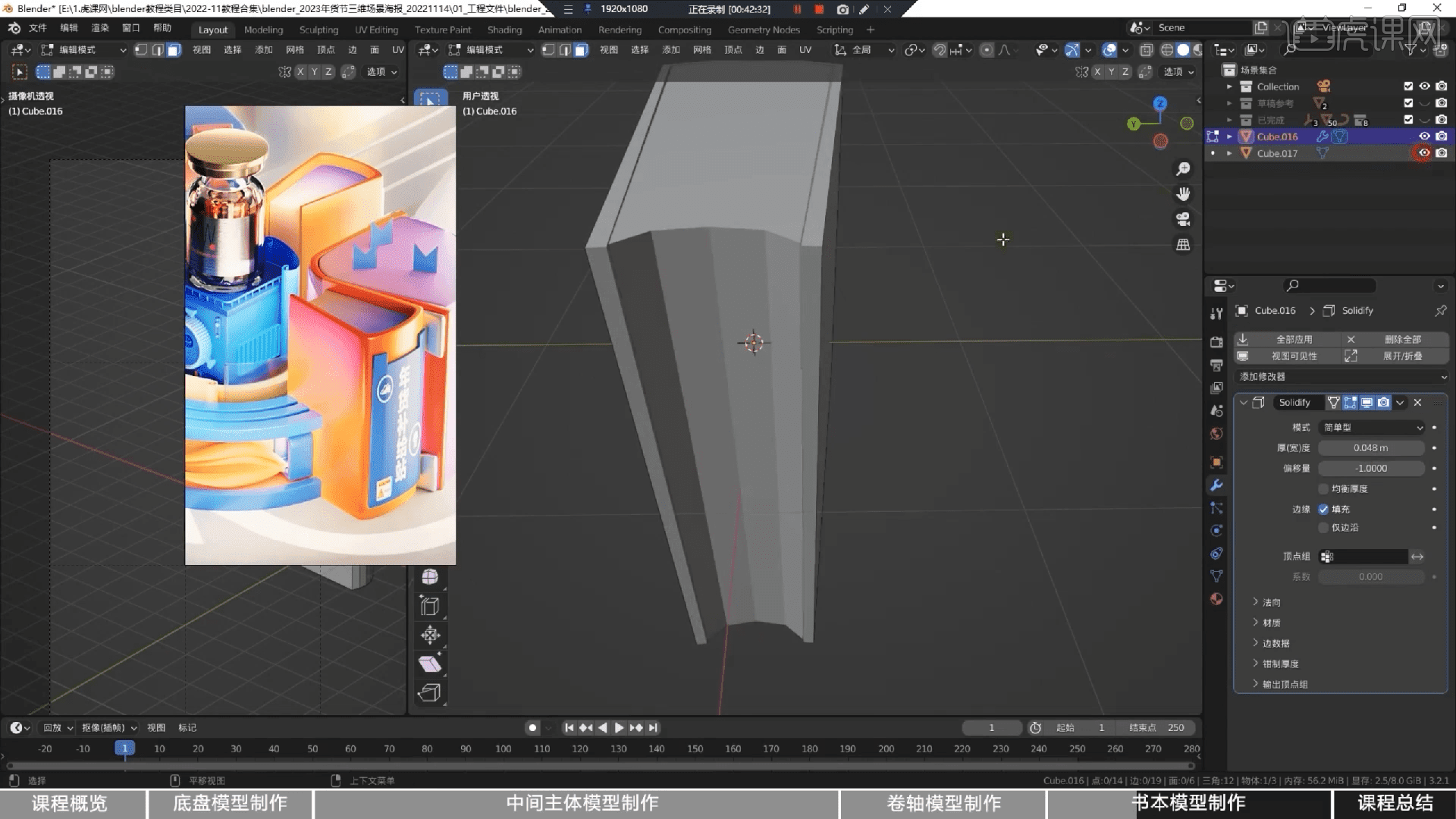Click the 展开/折叠 button

1396,356
